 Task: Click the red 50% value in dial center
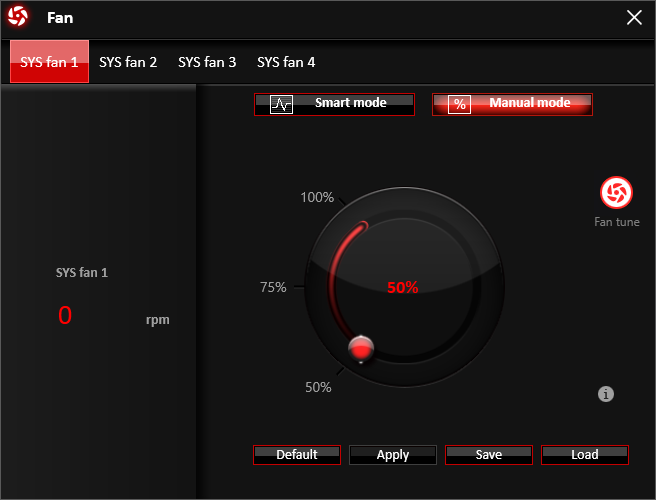pos(402,287)
